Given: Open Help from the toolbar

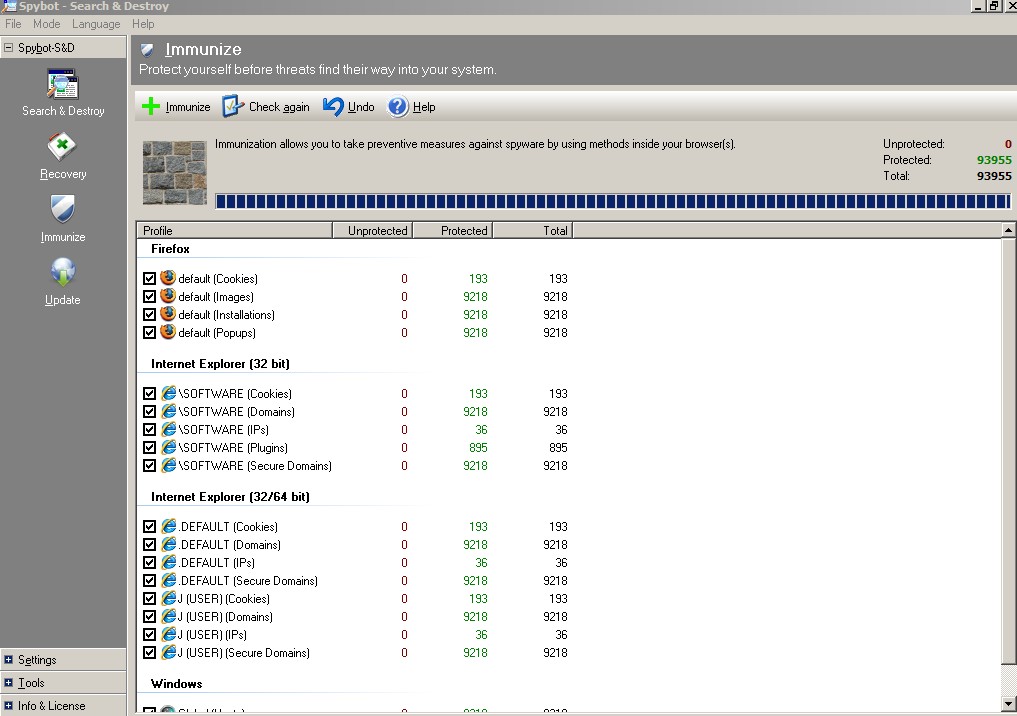Looking at the screenshot, I should click(411, 106).
